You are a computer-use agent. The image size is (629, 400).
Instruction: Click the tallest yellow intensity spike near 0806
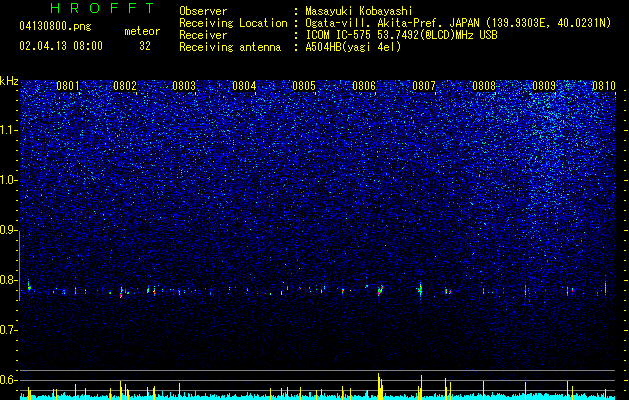tap(378, 386)
